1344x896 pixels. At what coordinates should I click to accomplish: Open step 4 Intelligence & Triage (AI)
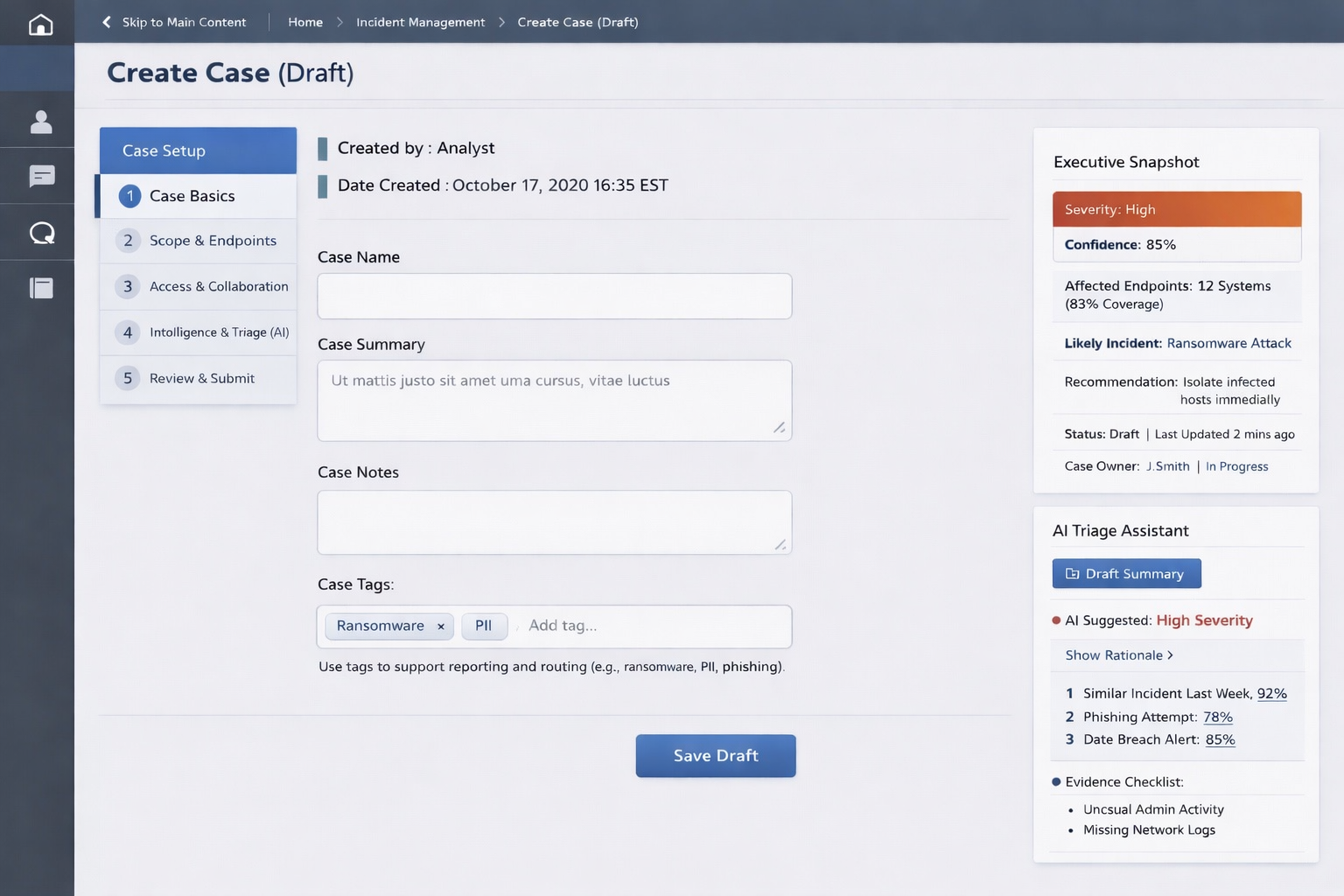coord(218,332)
